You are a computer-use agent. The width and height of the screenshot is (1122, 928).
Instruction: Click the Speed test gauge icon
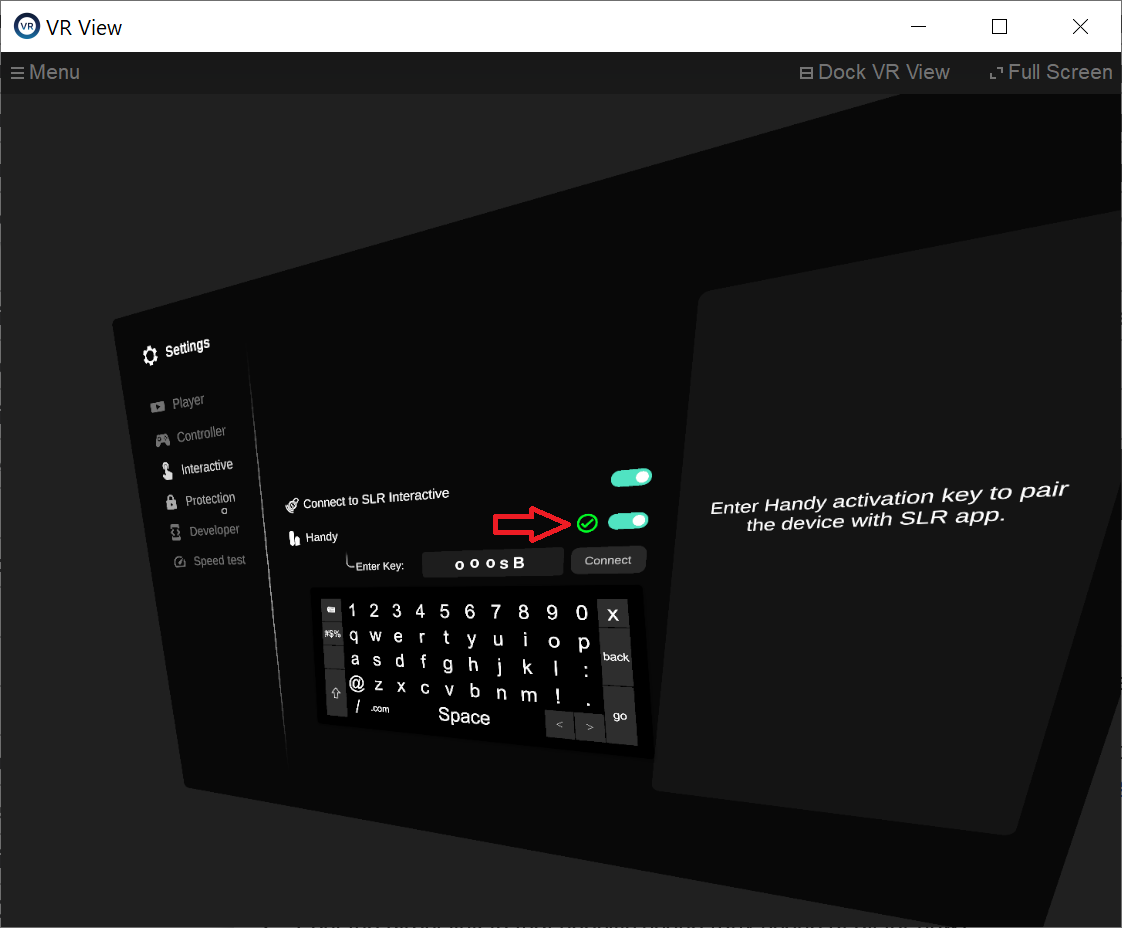180,562
